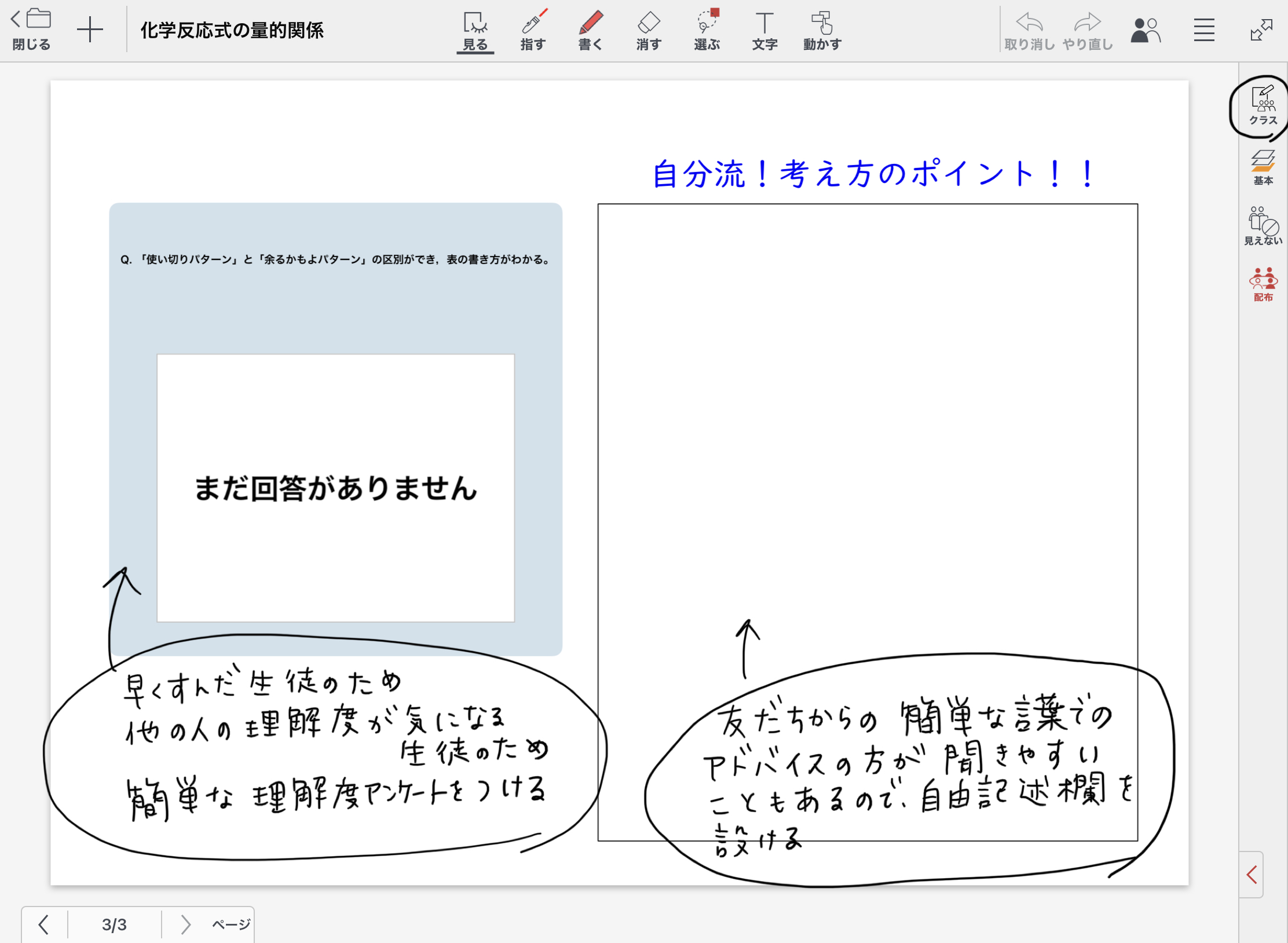Switch to the 基本 base layer
This screenshot has width=1288, height=943.
[x=1263, y=167]
